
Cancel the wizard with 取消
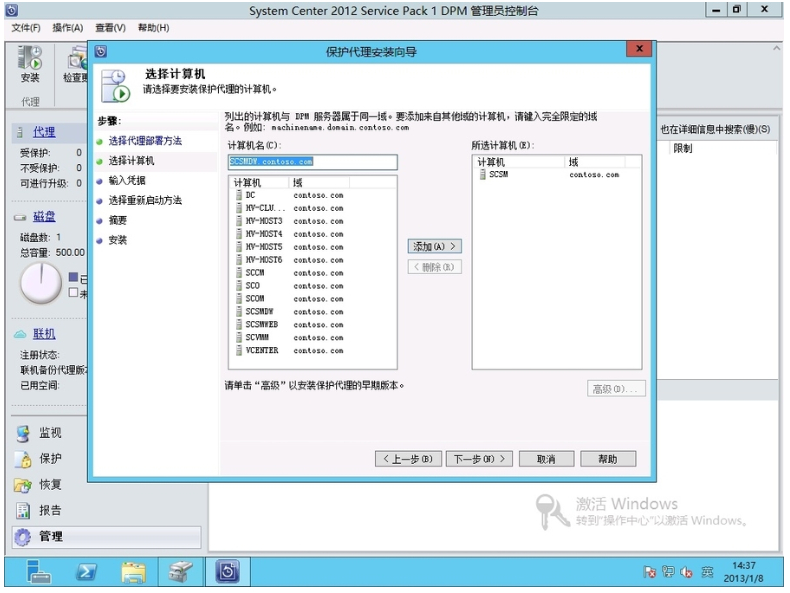[546, 459]
